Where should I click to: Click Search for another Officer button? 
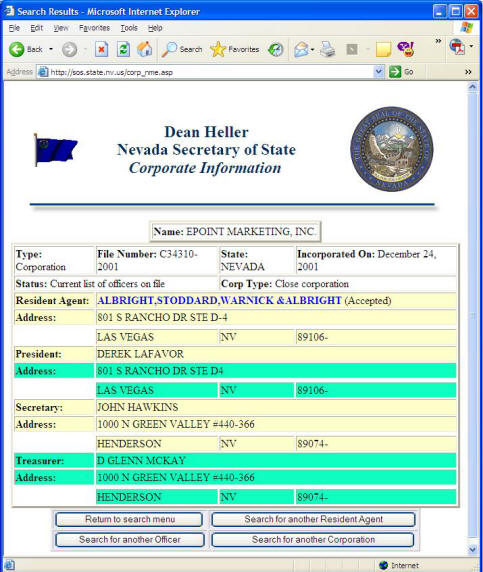pos(129,540)
